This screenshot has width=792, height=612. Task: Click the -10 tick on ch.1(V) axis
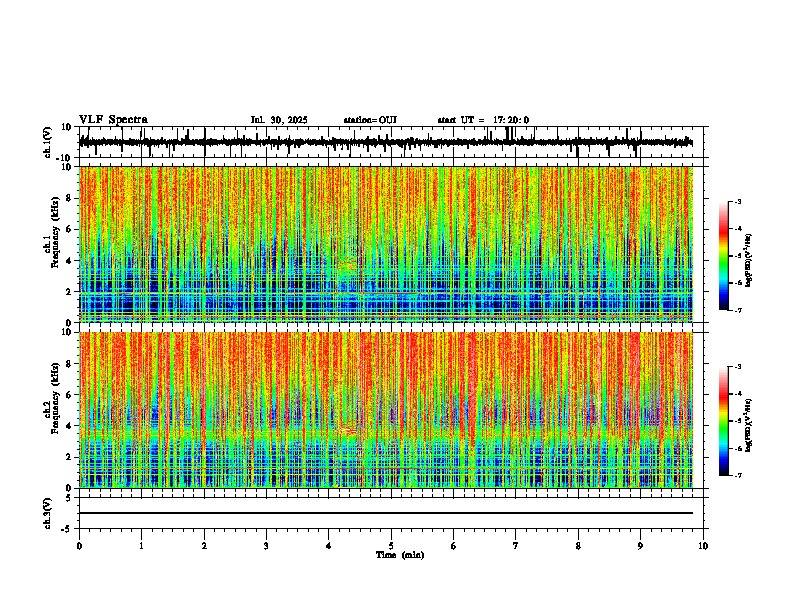coord(65,158)
